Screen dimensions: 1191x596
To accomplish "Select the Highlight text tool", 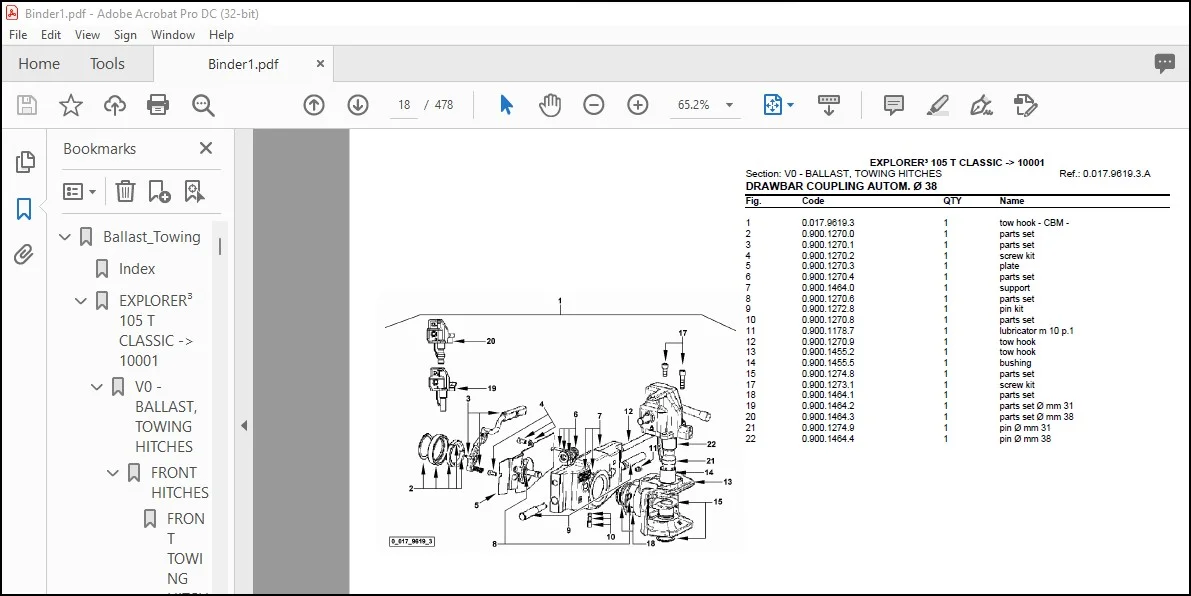I will (938, 105).
